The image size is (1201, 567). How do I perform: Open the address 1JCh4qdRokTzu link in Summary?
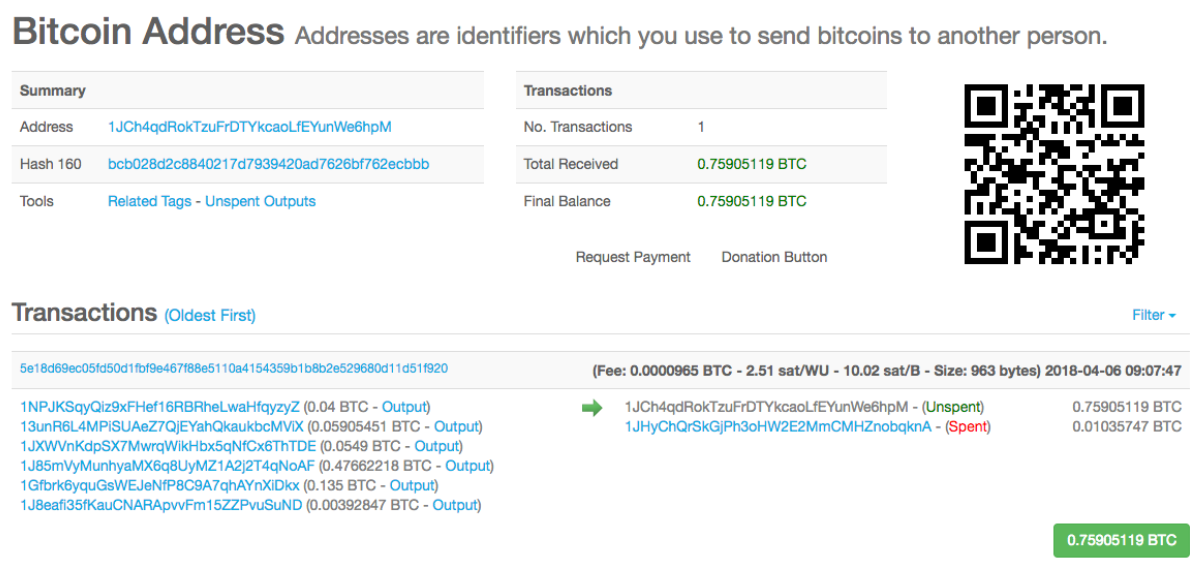coord(249,127)
